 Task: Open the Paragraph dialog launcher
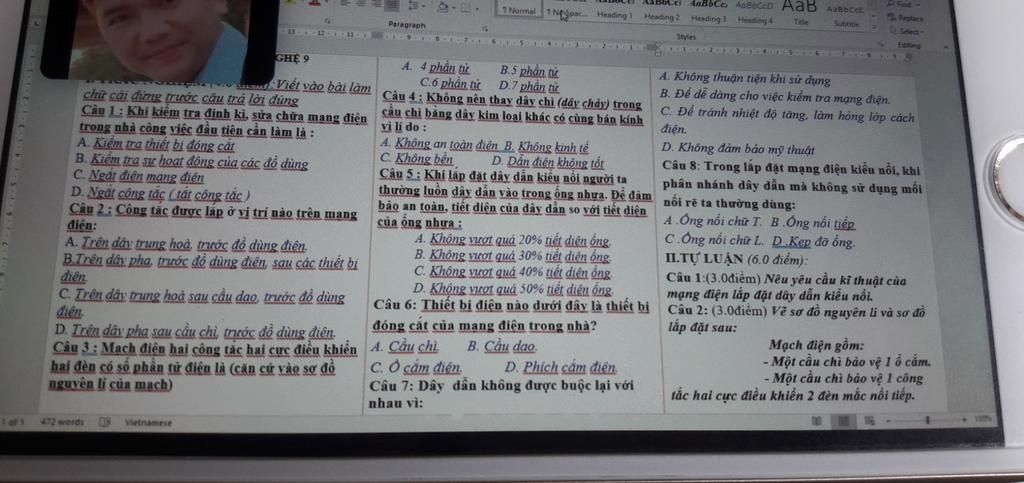pyautogui.click(x=485, y=29)
